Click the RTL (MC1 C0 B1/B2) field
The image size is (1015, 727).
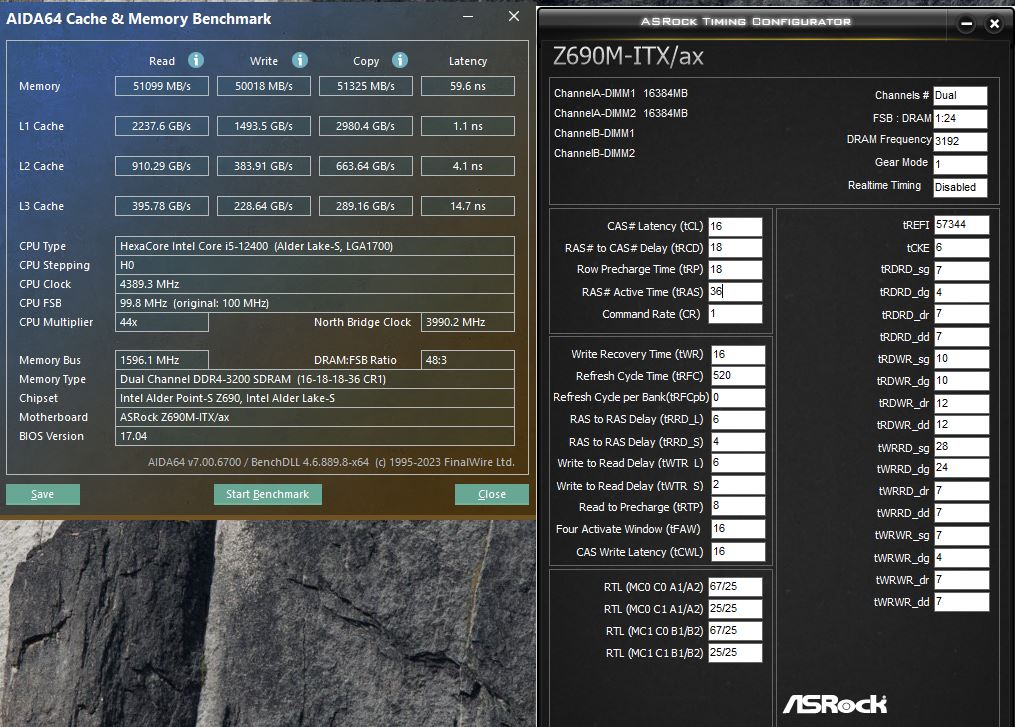(735, 631)
